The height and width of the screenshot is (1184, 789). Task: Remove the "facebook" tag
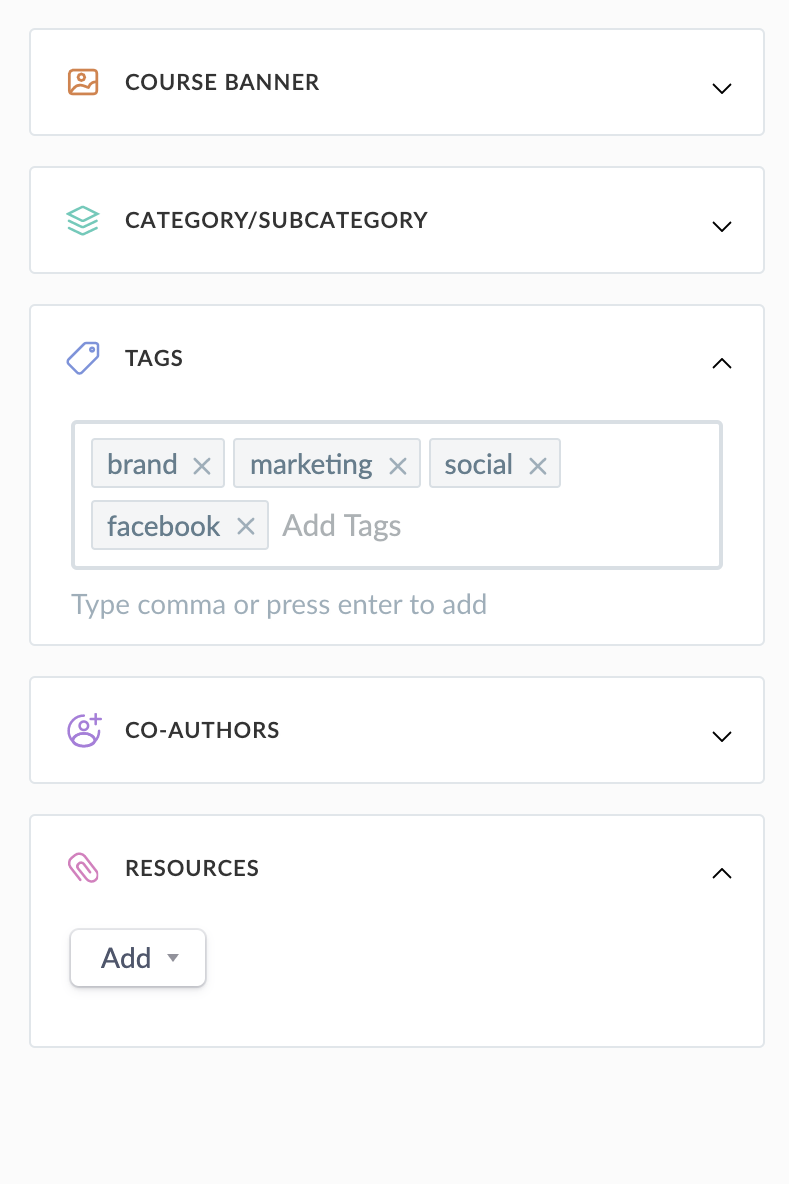(246, 526)
